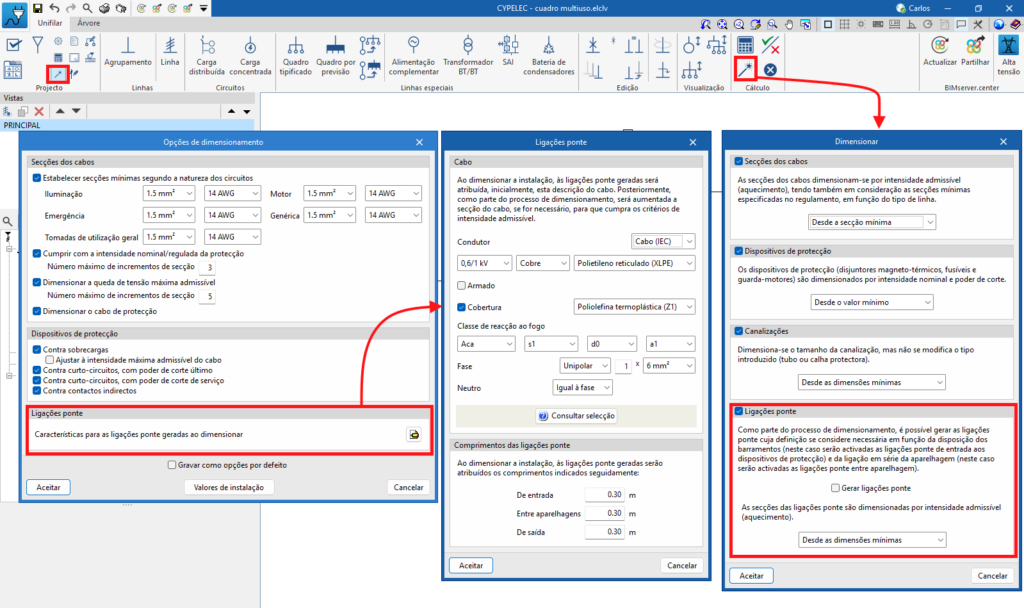Insert a Transformador BT/BT line
The width and height of the screenshot is (1024, 608).
click(468, 46)
